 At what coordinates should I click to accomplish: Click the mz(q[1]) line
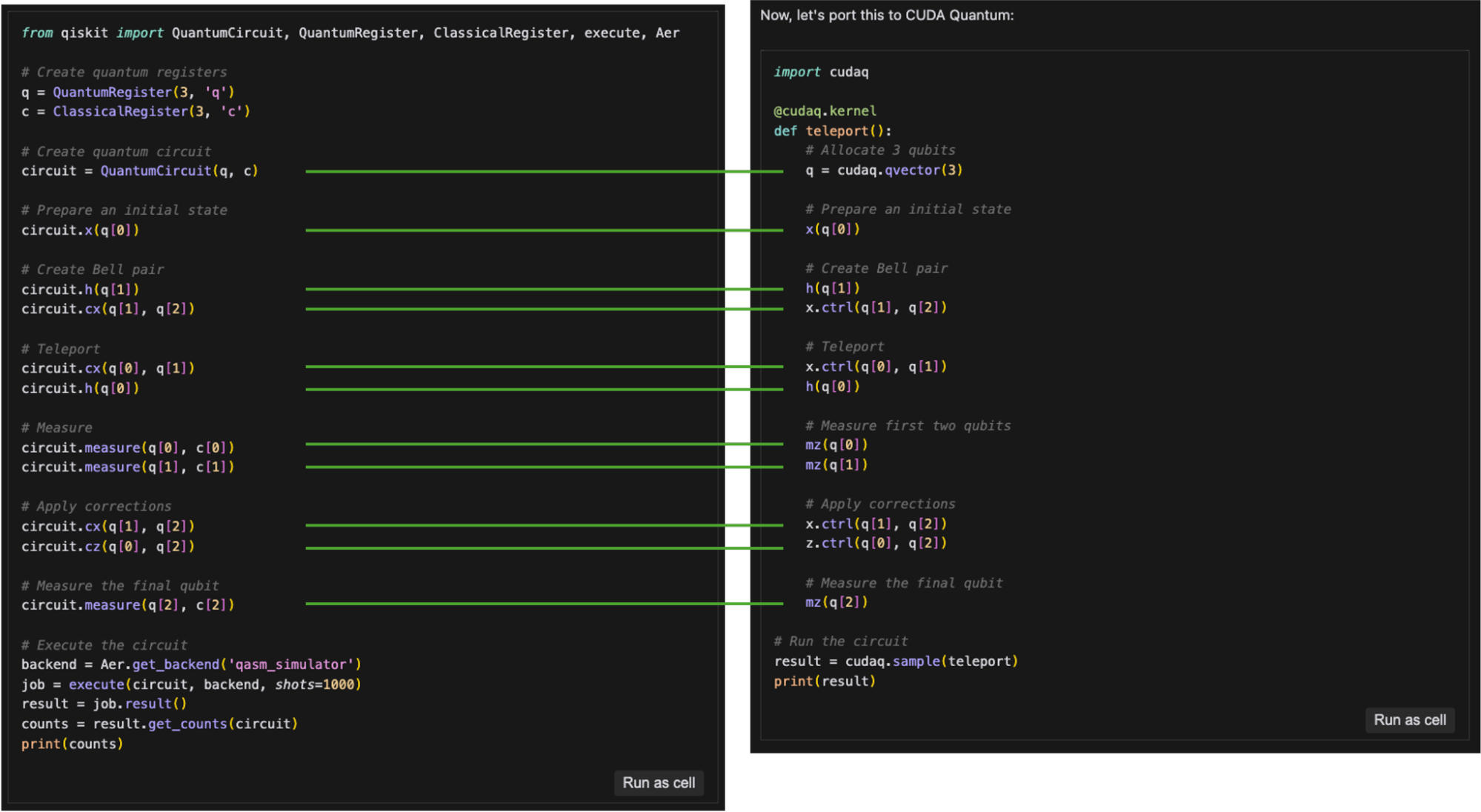pos(836,465)
